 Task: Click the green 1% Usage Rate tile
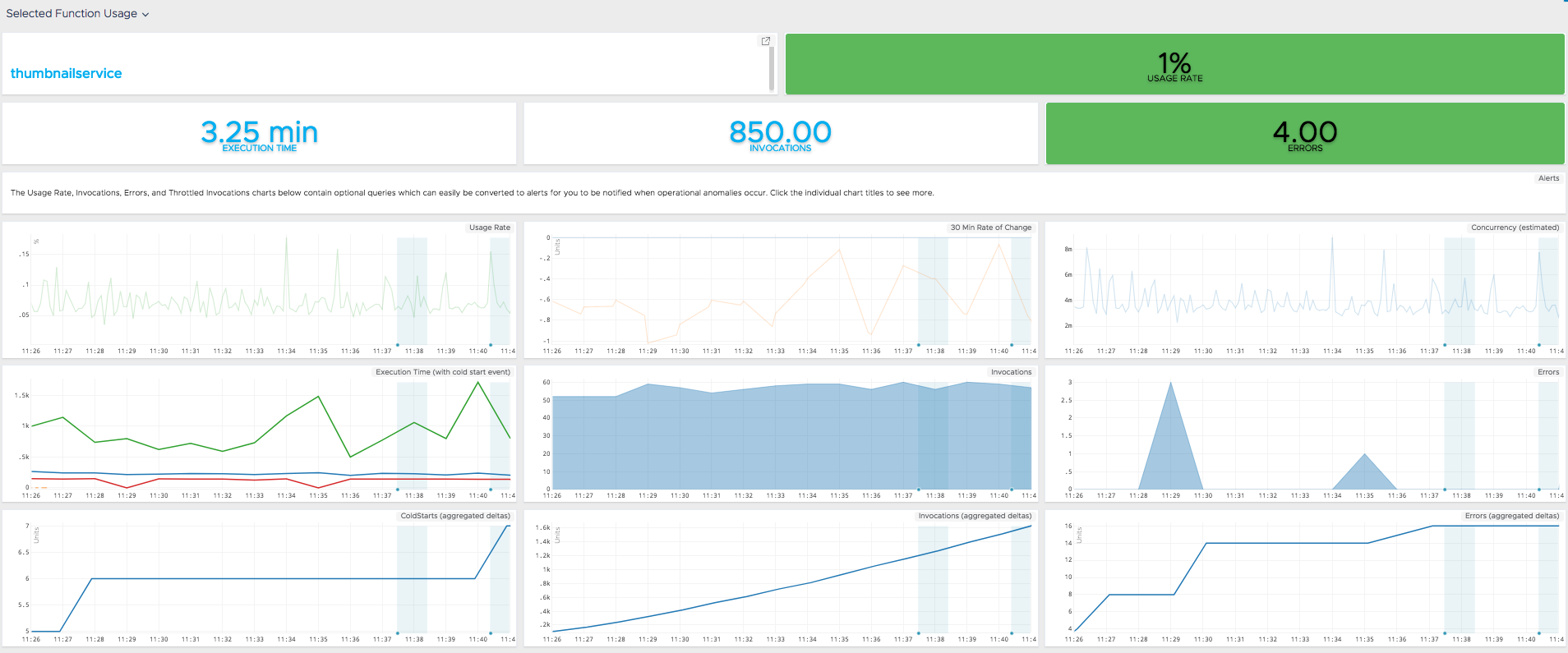pos(1174,64)
